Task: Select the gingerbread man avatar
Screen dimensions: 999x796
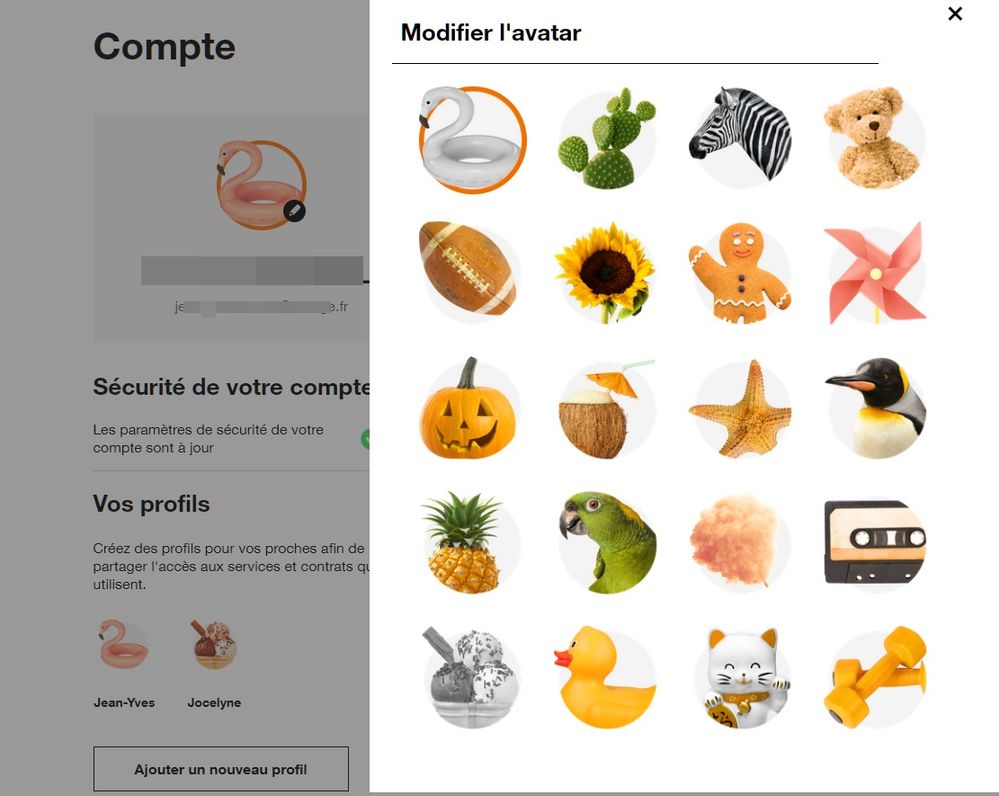Action: coord(741,273)
